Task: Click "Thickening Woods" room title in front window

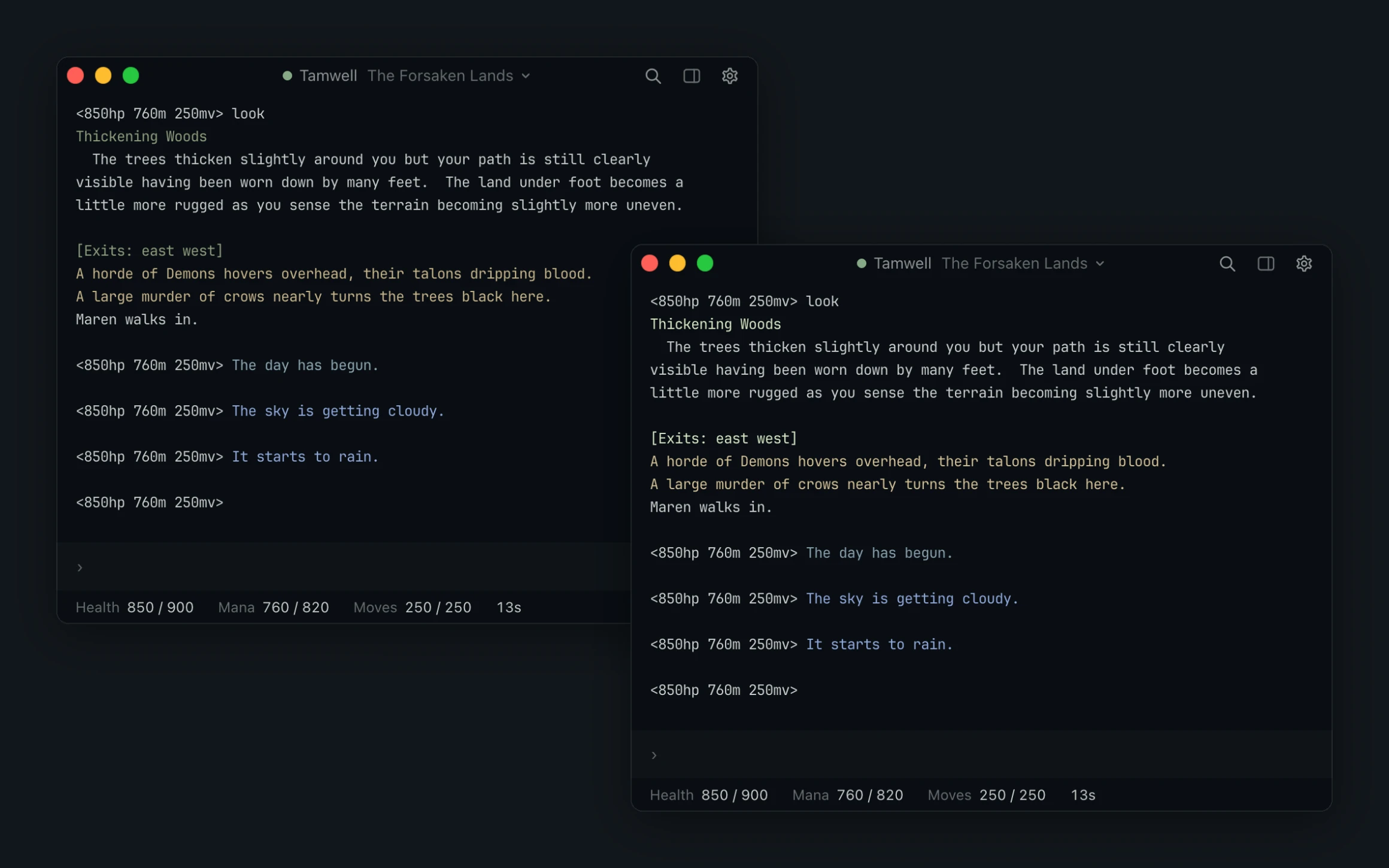Action: (x=715, y=324)
